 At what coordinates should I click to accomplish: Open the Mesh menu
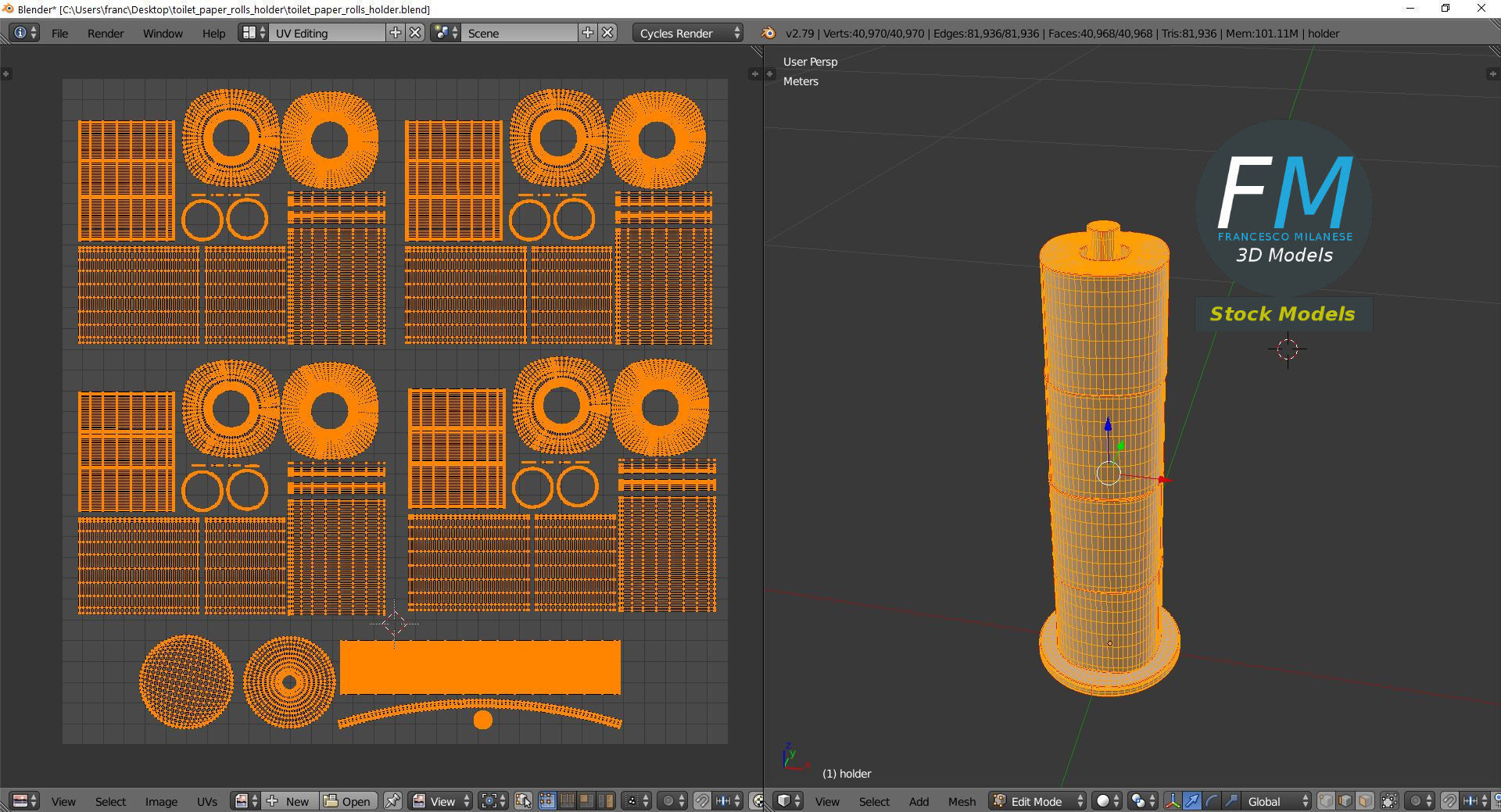(962, 802)
